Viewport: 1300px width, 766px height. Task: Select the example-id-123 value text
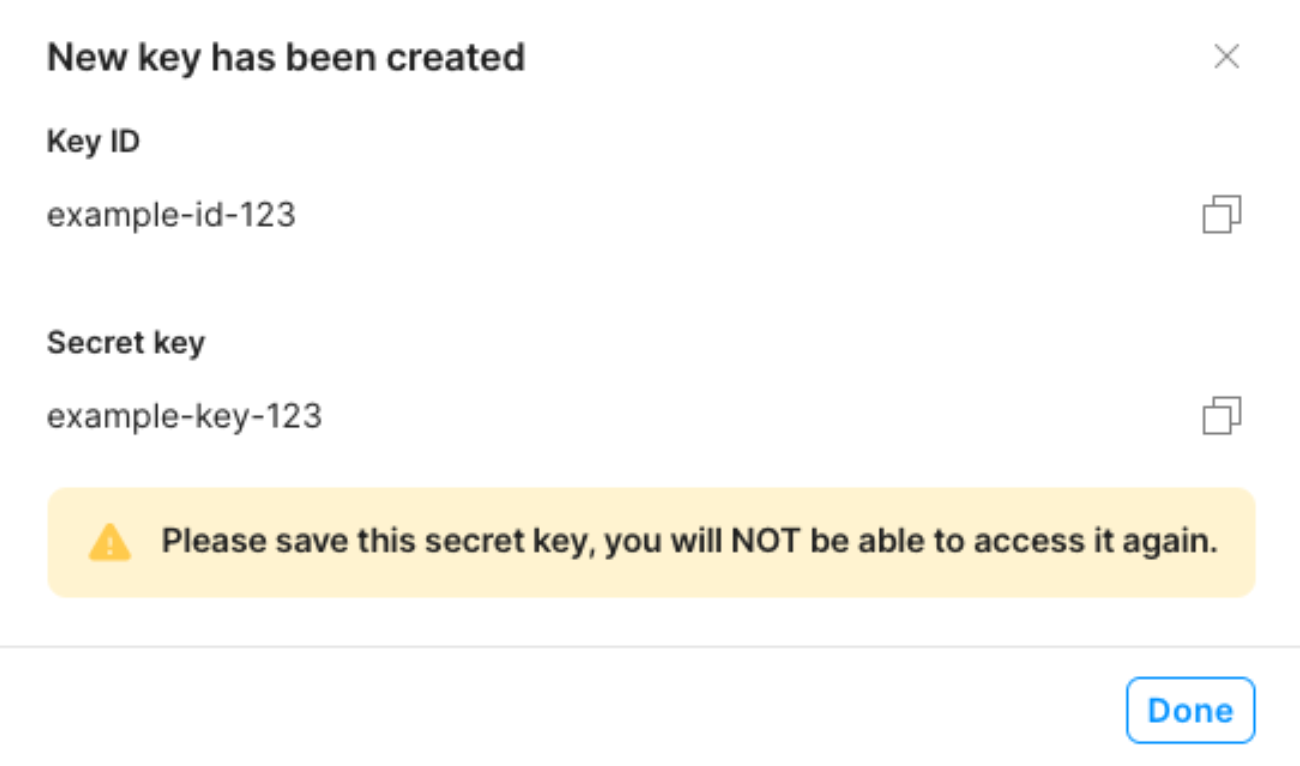click(x=171, y=215)
